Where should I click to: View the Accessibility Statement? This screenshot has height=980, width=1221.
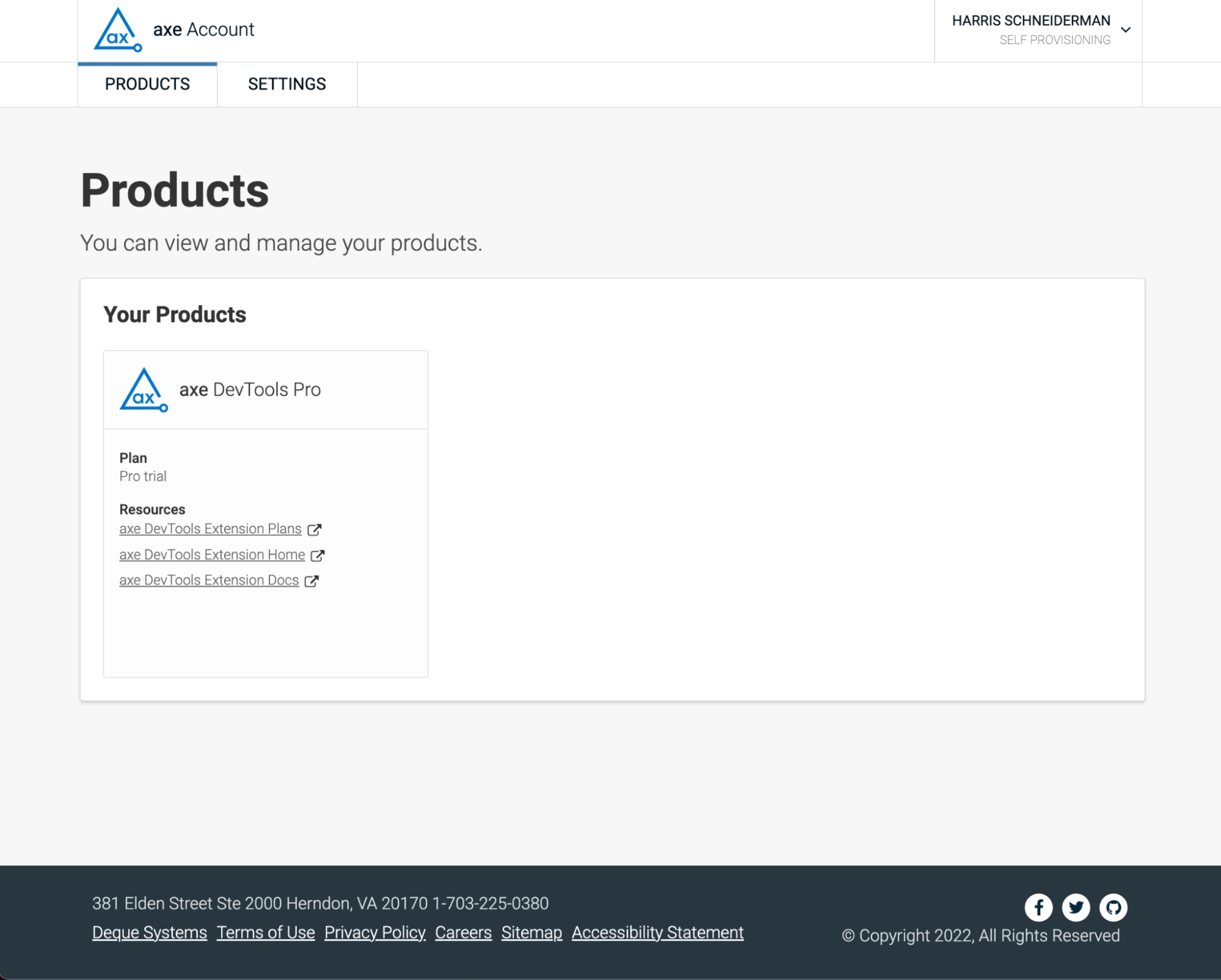(657, 932)
